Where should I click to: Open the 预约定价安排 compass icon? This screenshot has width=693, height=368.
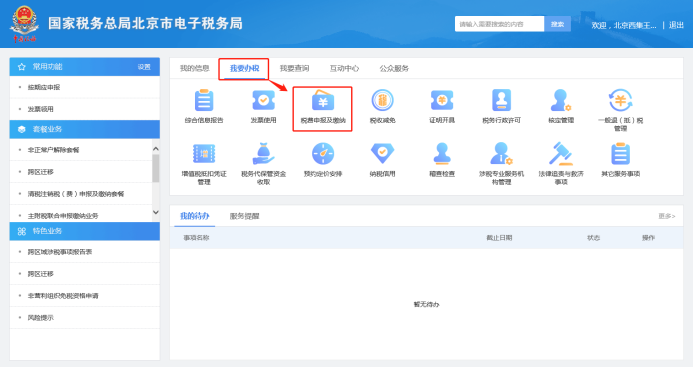[323, 153]
